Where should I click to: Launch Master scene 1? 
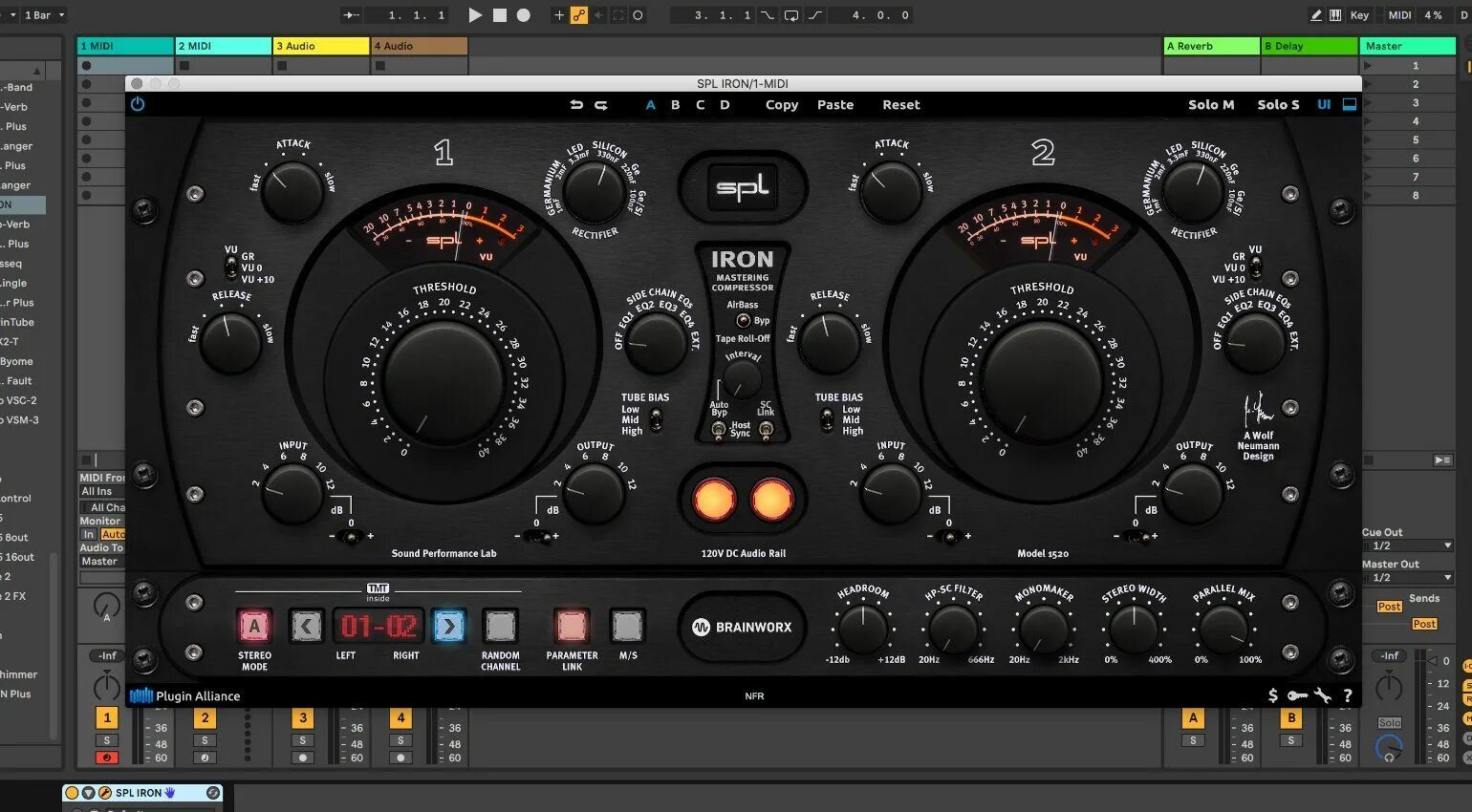click(1368, 66)
